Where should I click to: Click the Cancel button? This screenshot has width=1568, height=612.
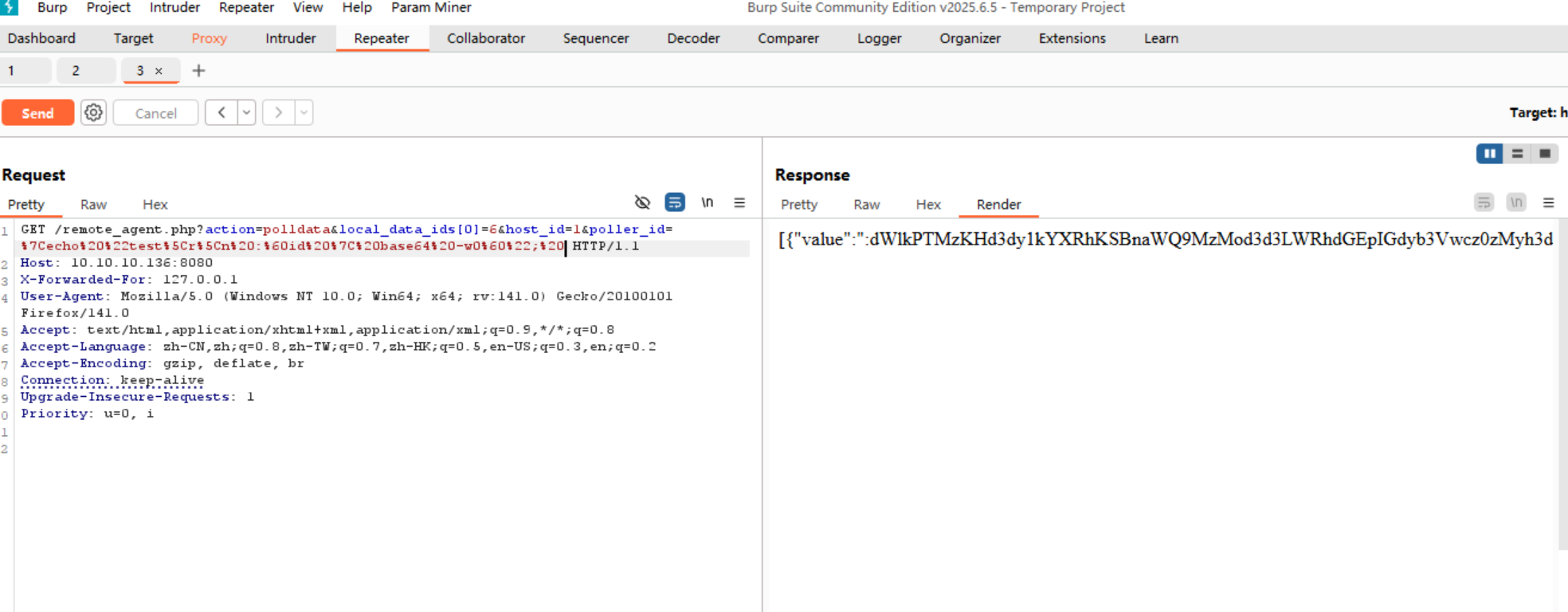pos(155,113)
